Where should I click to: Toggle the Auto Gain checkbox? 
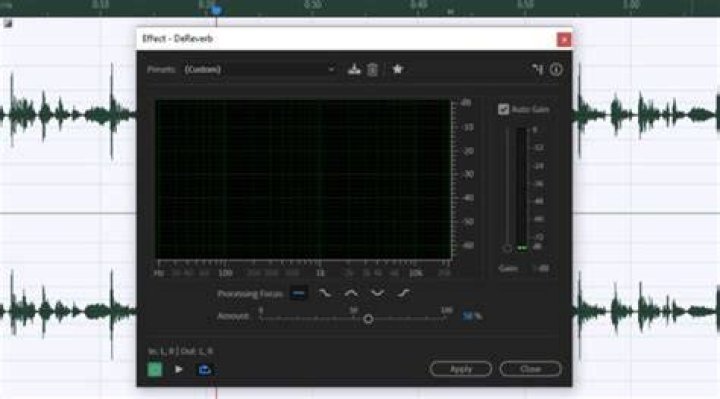click(x=504, y=109)
